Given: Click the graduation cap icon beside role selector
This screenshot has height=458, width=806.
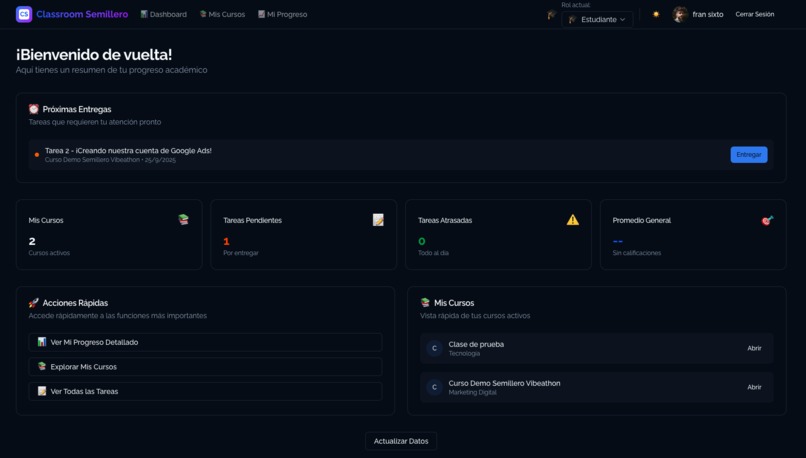Looking at the screenshot, I should pyautogui.click(x=552, y=15).
